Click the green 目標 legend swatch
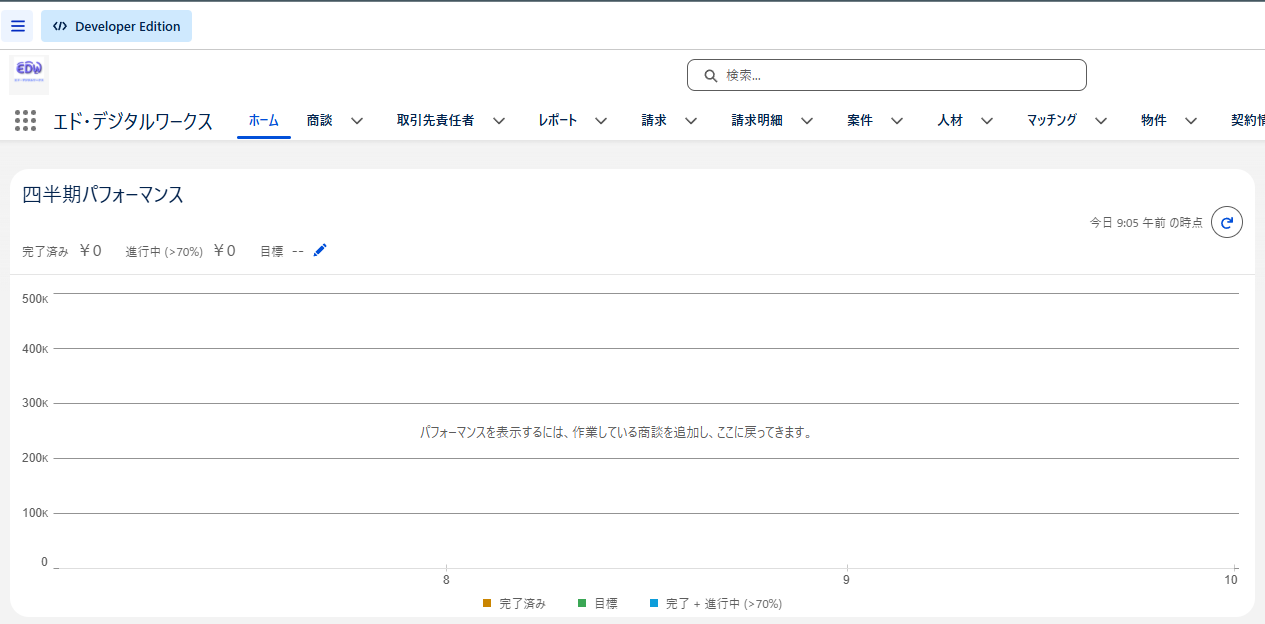The image size is (1265, 624). pyautogui.click(x=582, y=603)
